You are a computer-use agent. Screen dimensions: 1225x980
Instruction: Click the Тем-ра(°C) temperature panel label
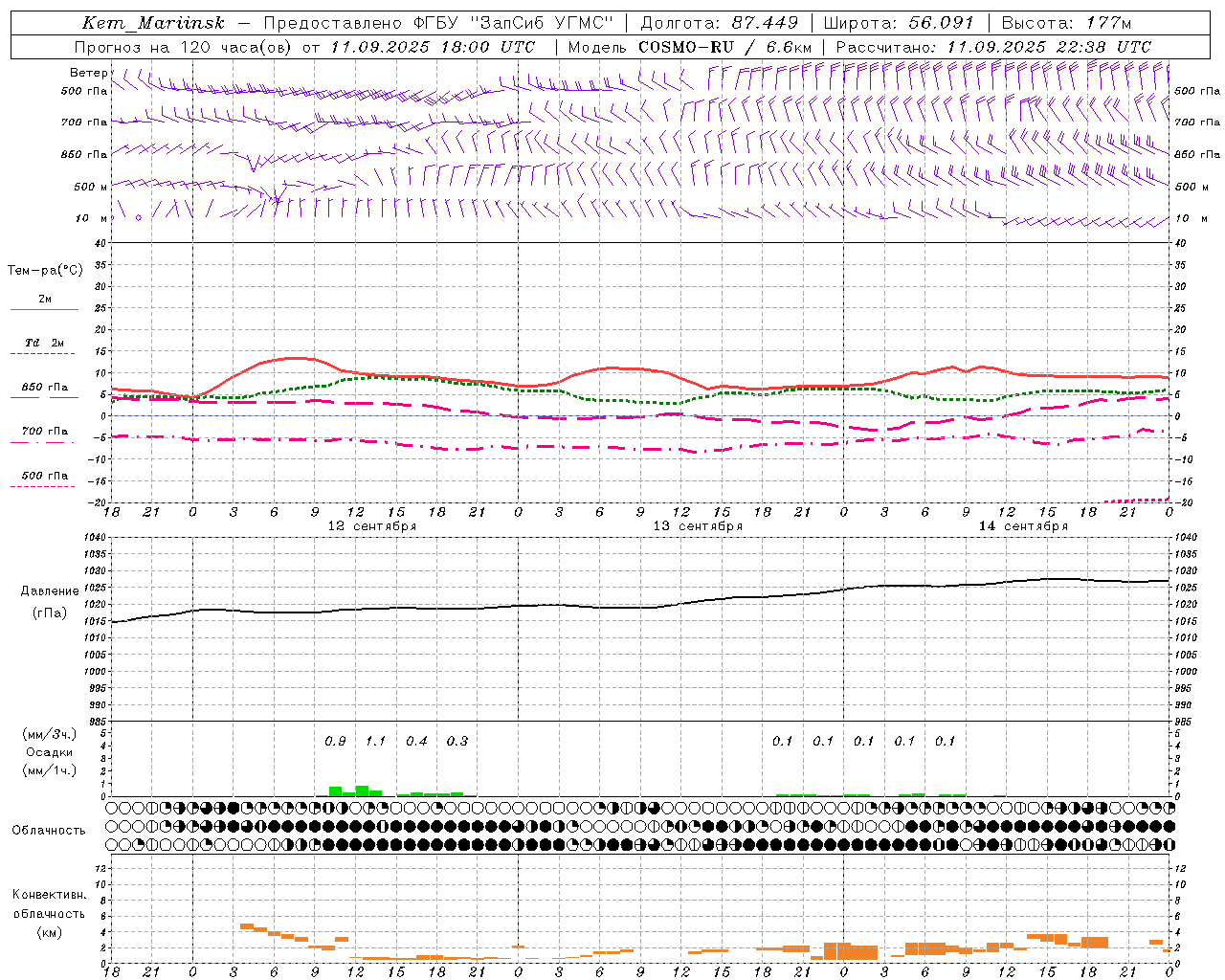pos(45,271)
